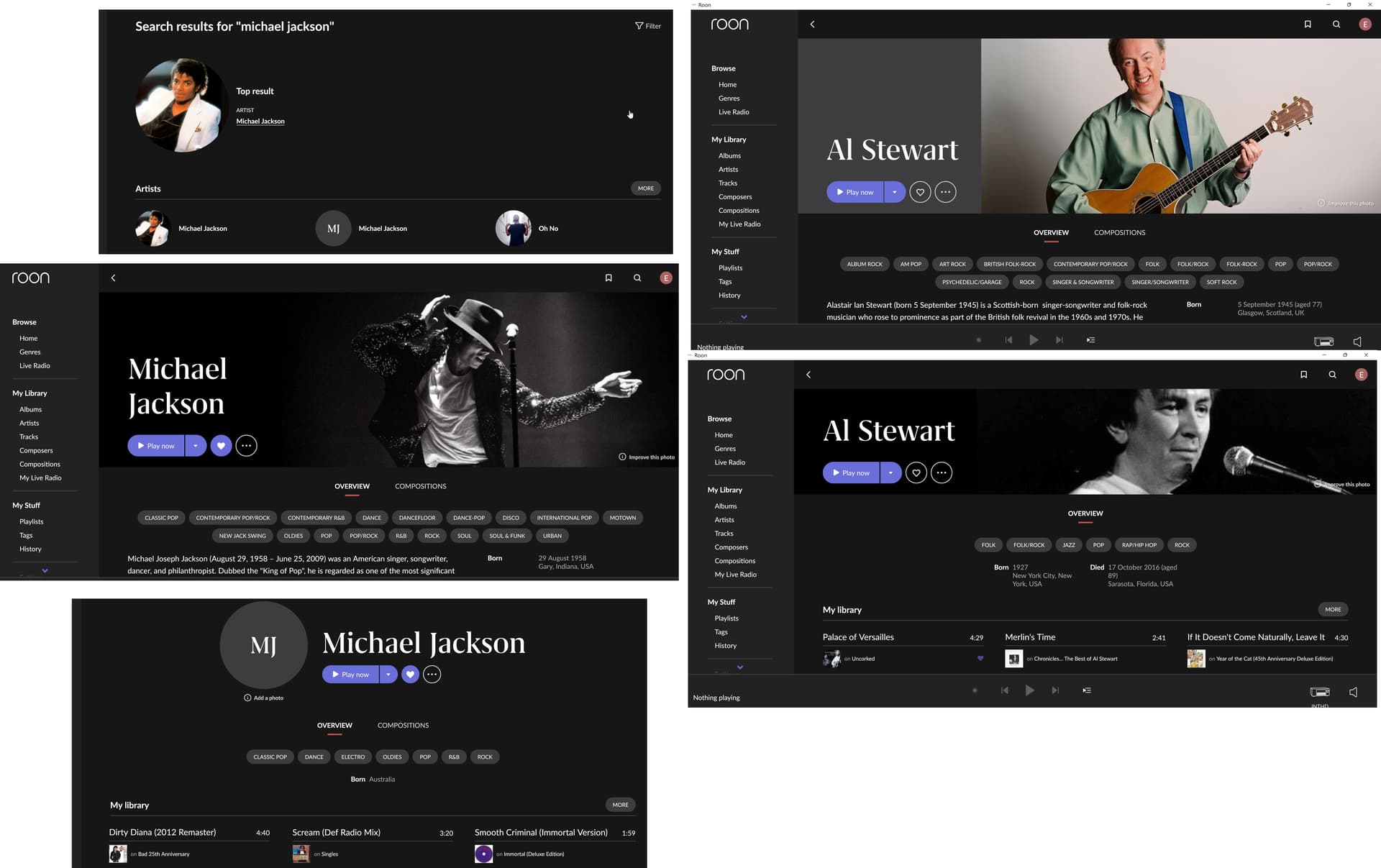The image size is (1381, 868).
Task: Switch to the Compositions tab under the Al Stewart guitar photo
Action: 1119,233
